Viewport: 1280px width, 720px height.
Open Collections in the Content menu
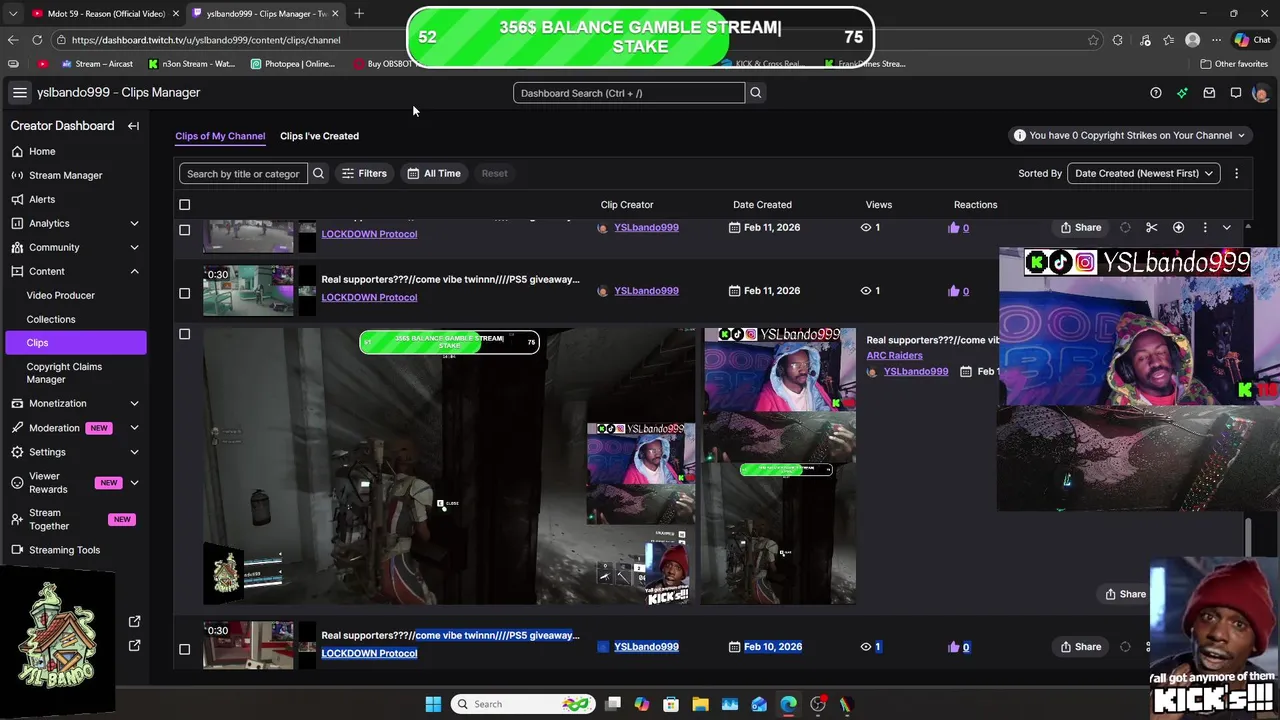(51, 319)
